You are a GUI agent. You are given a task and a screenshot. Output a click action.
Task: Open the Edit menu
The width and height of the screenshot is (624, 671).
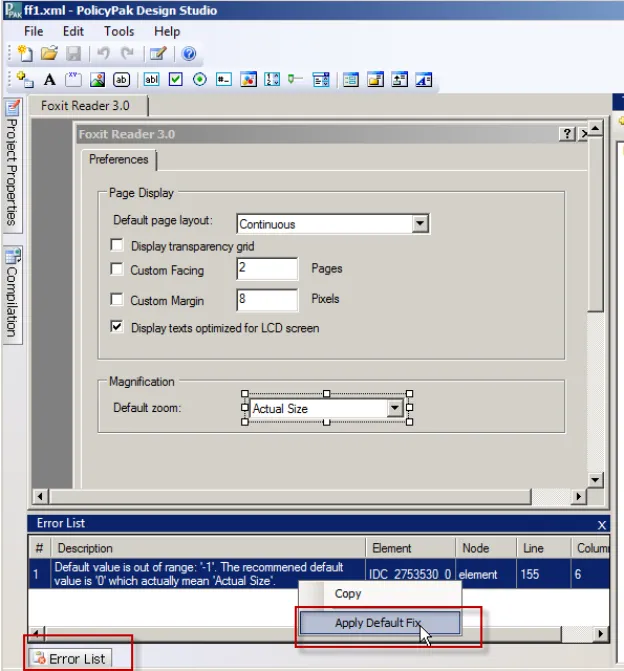tap(73, 31)
